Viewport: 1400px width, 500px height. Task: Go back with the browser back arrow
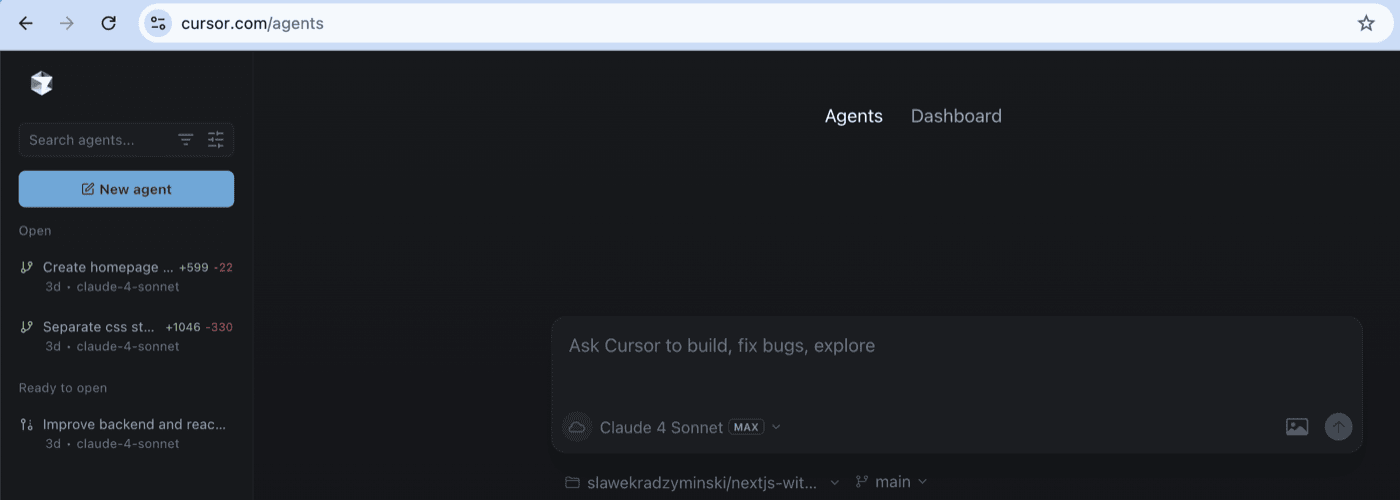(26, 23)
